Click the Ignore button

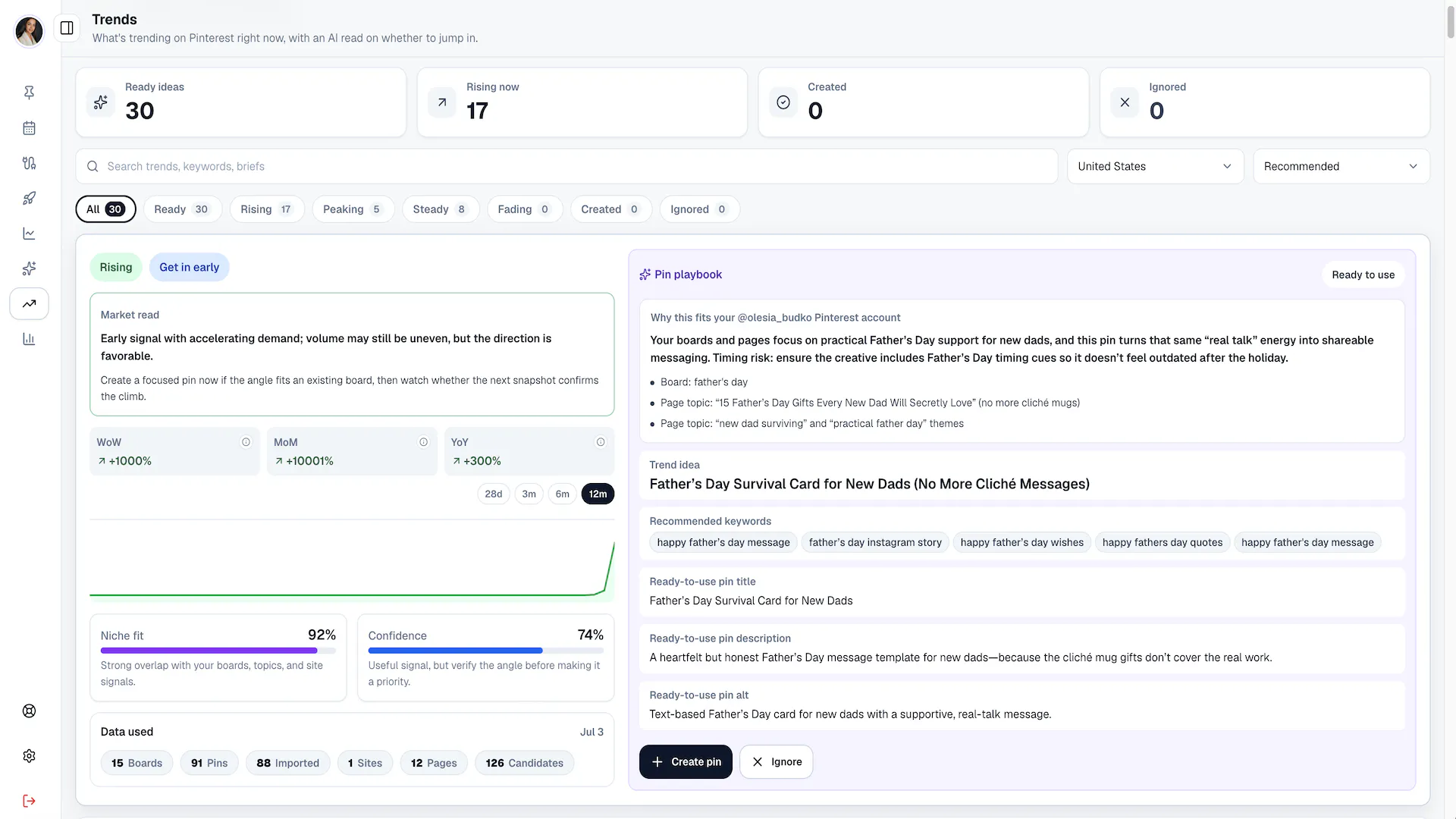pos(776,762)
